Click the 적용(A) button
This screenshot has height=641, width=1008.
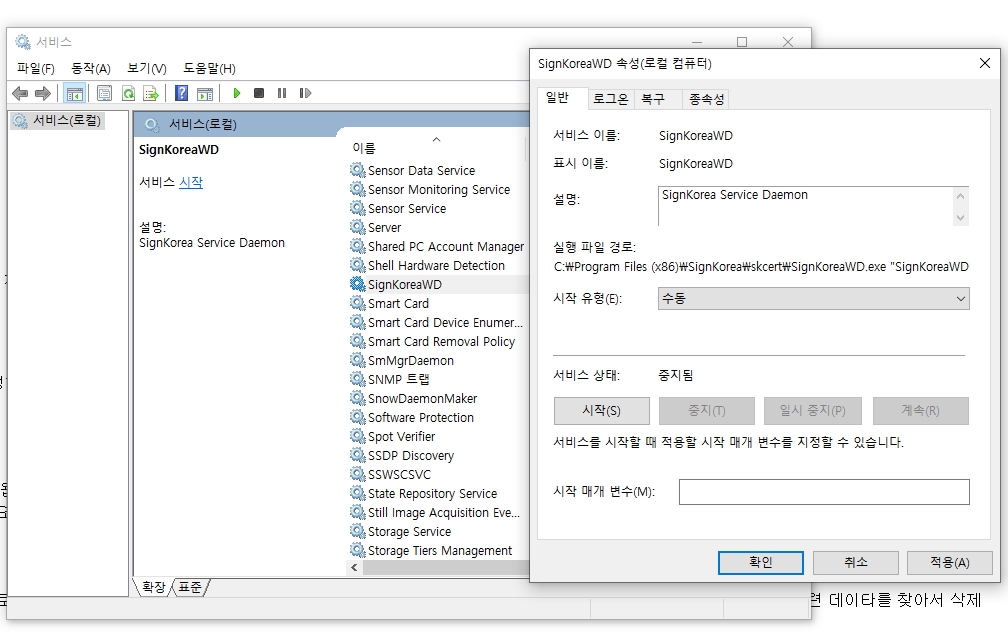point(950,563)
